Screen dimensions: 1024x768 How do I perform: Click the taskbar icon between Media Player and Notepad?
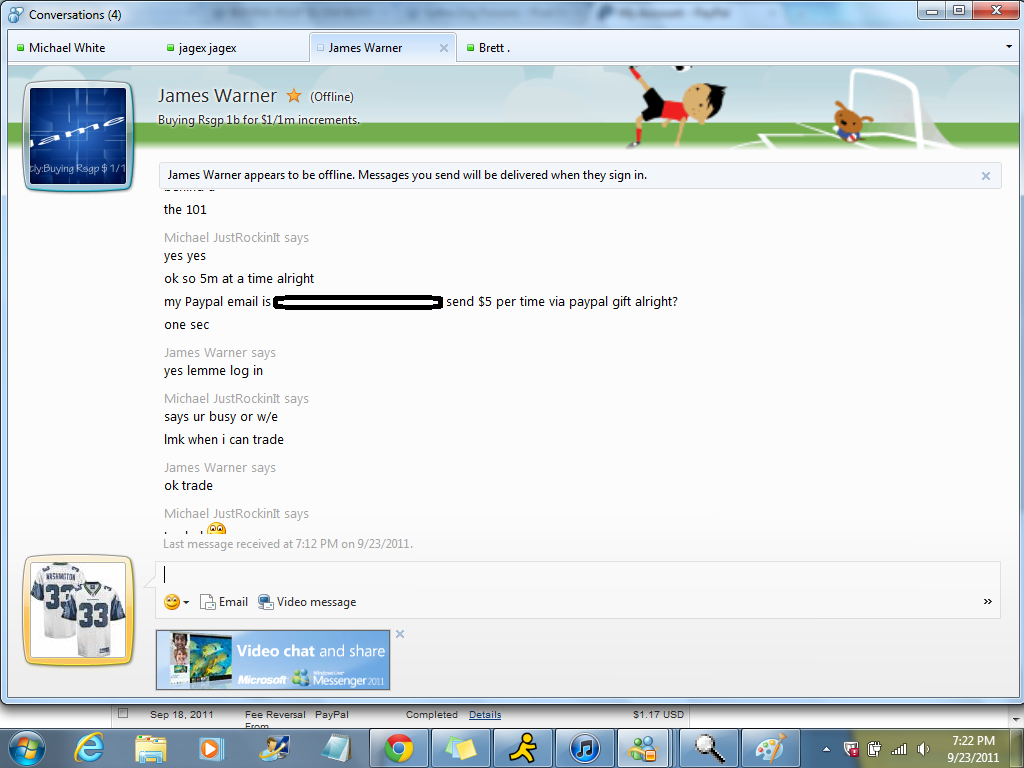274,748
